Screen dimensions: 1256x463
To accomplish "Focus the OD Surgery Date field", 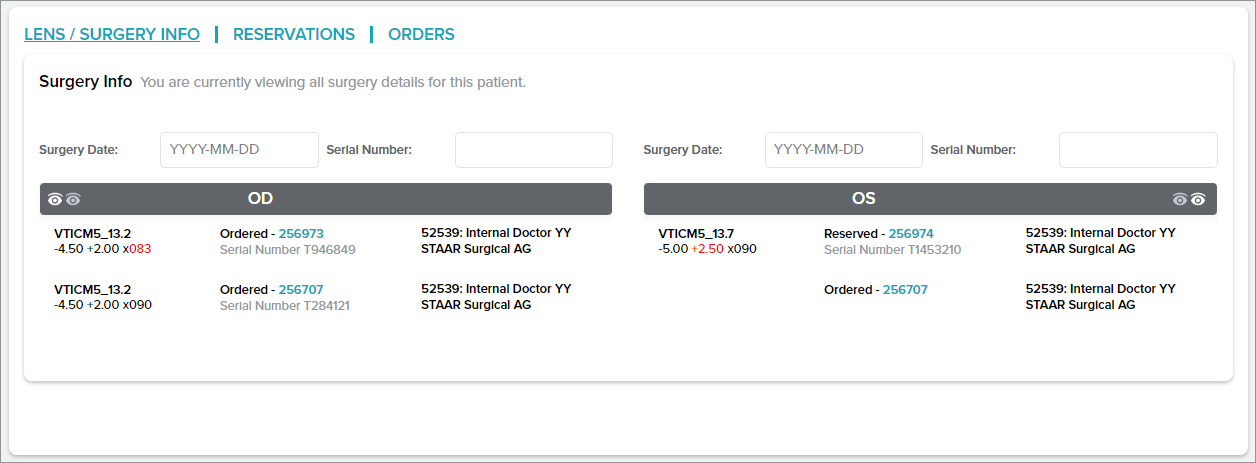I will [x=239, y=150].
